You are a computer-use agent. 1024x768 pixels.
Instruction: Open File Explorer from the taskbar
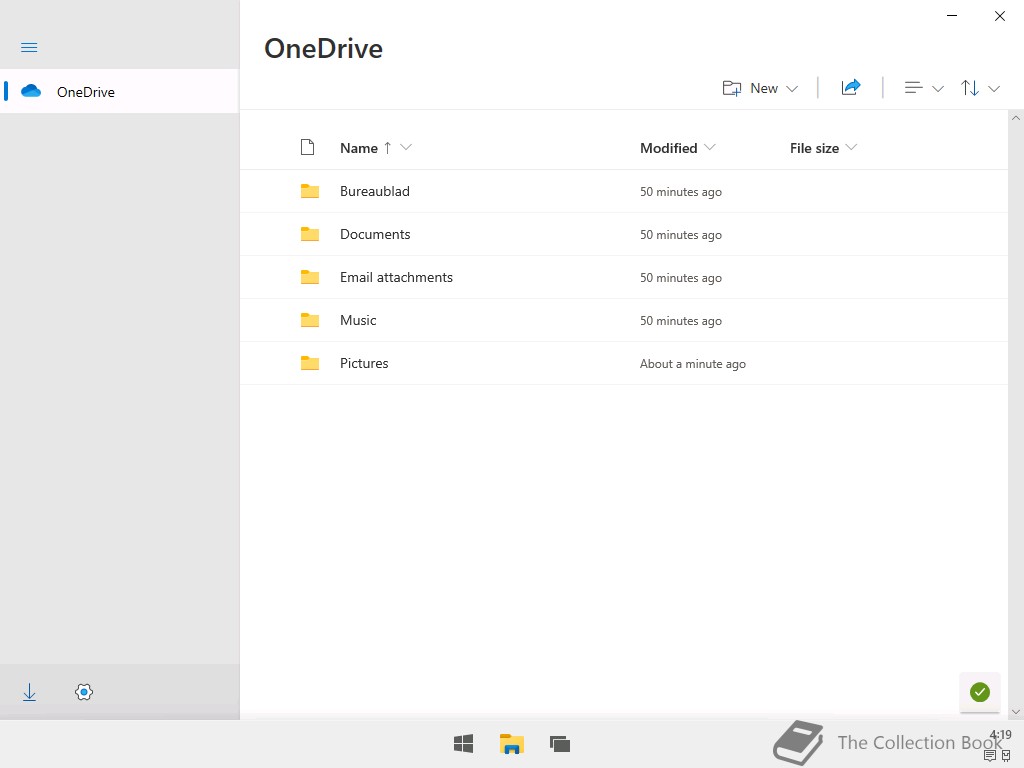[512, 744]
